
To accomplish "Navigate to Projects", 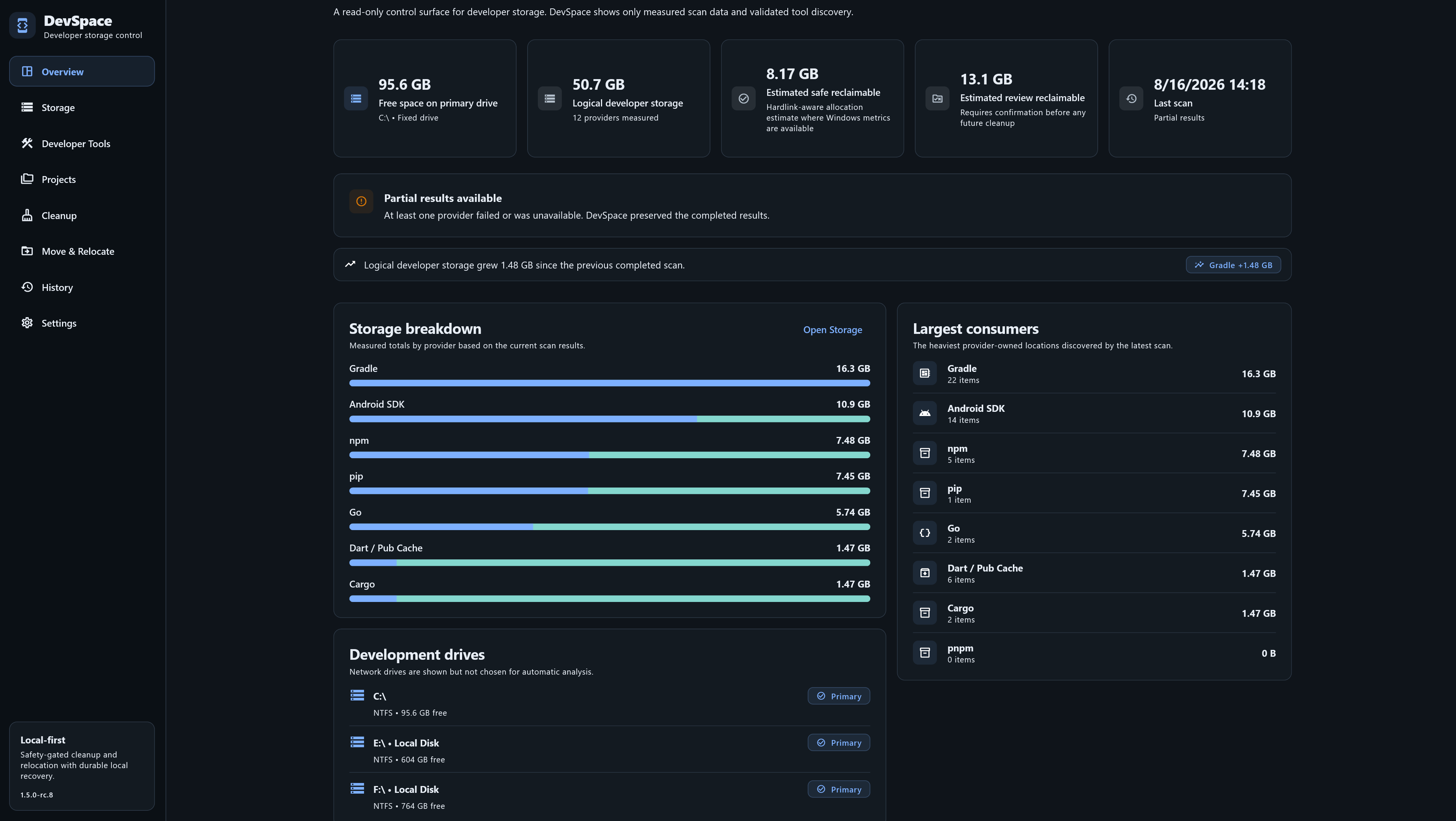I will click(82, 179).
